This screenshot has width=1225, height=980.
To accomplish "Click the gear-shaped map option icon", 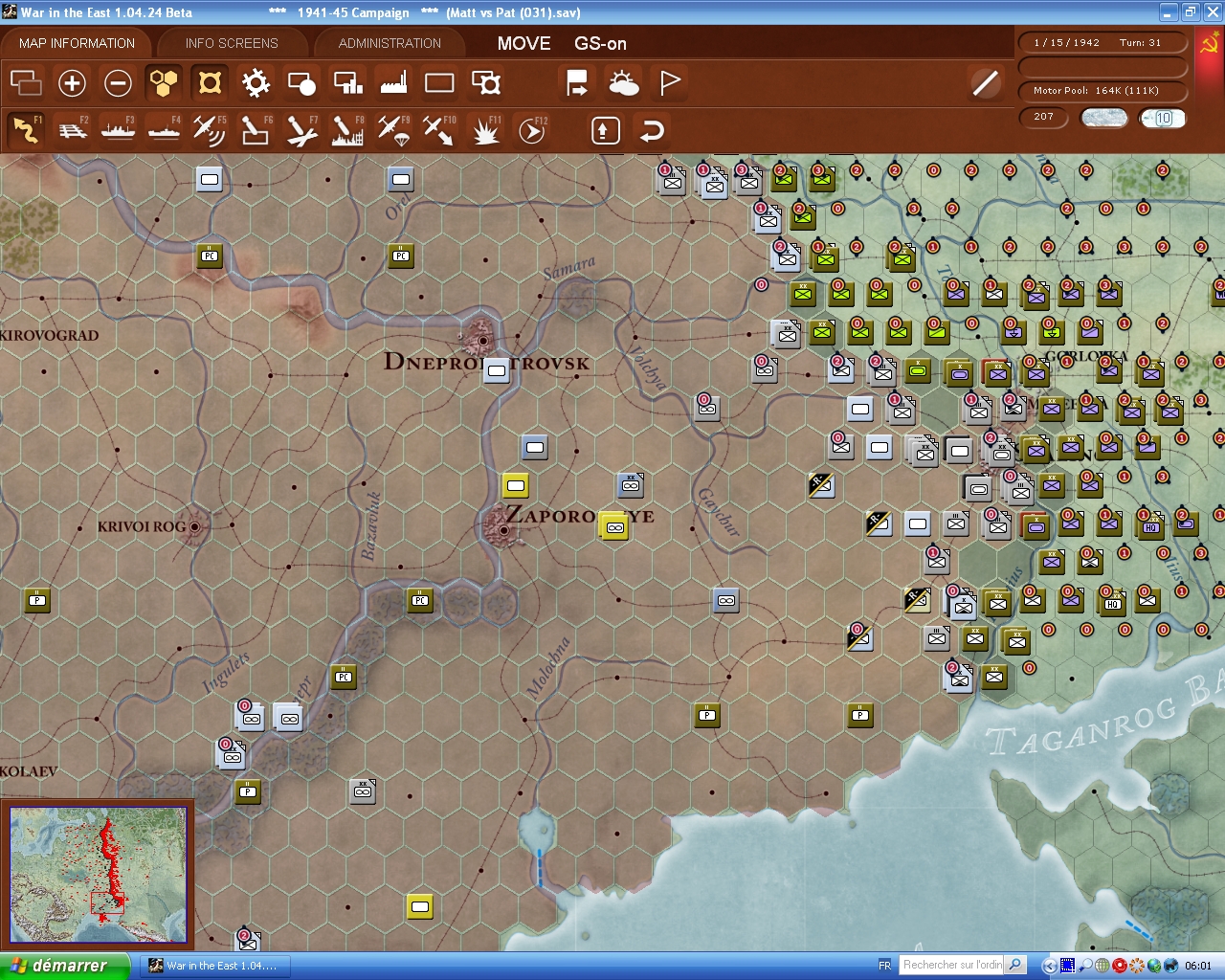I will tap(256, 83).
